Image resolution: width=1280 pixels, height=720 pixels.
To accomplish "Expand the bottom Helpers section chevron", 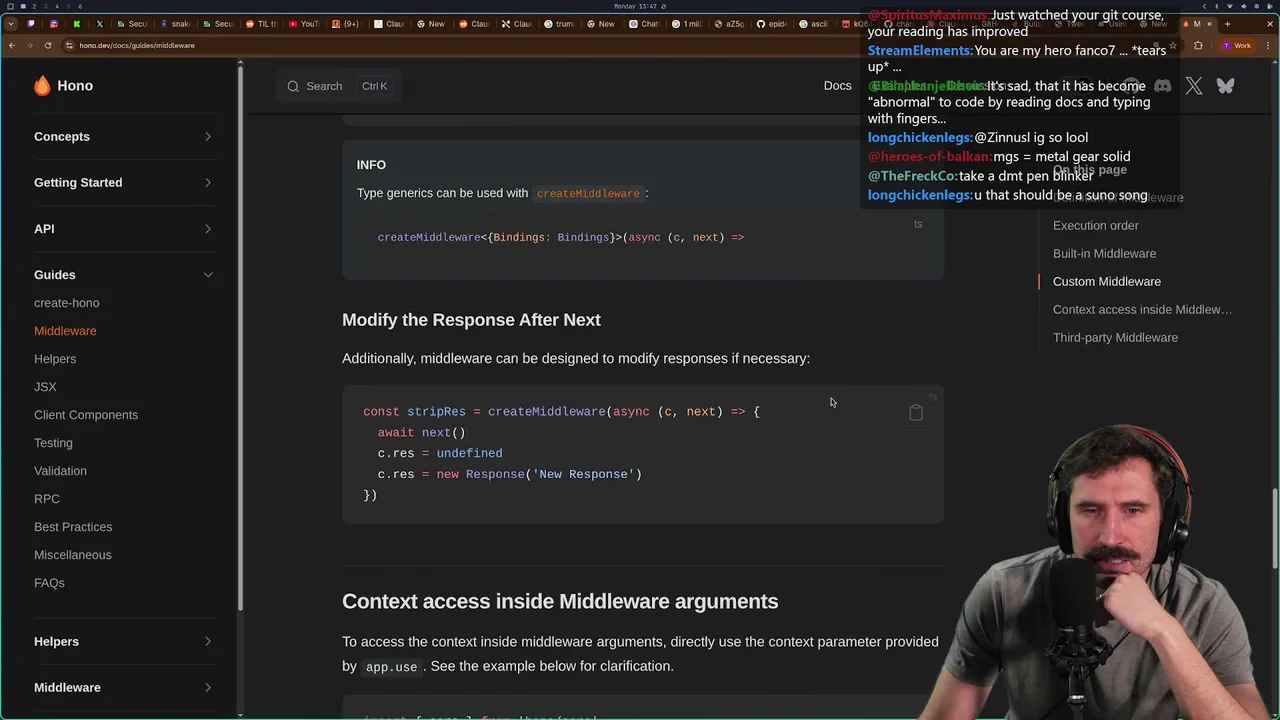I will coord(208,642).
